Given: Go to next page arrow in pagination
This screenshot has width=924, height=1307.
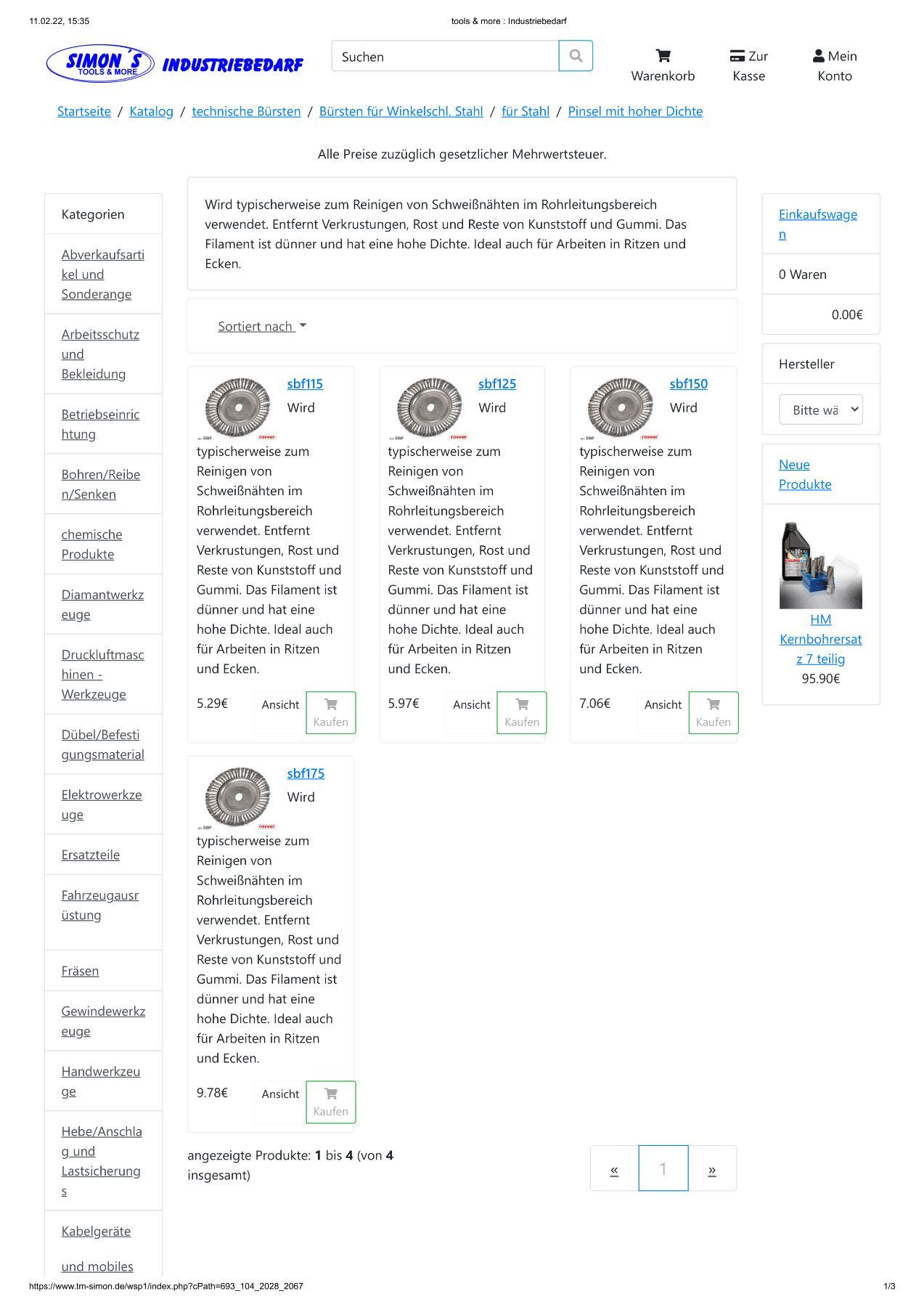Looking at the screenshot, I should [x=712, y=1168].
